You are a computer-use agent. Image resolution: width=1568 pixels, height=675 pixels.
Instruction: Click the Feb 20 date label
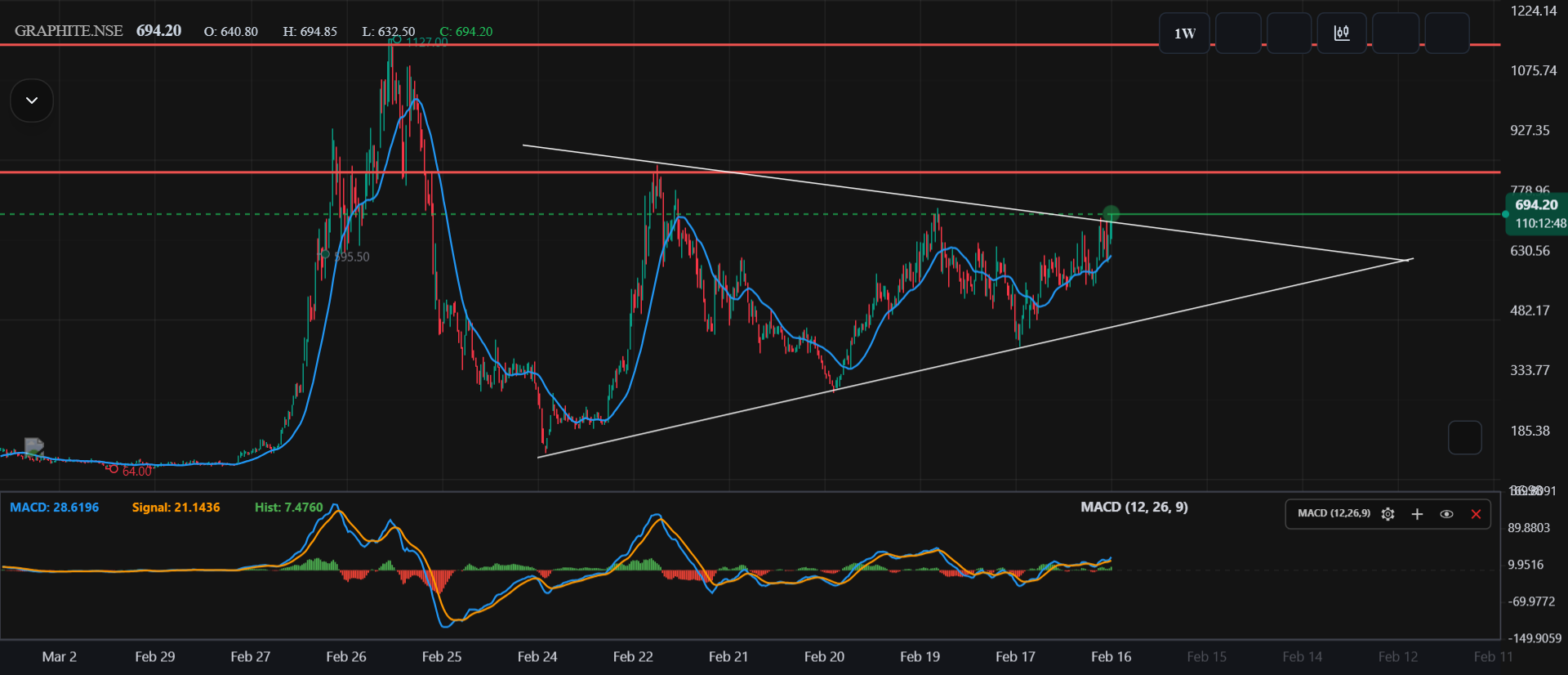[x=824, y=657]
